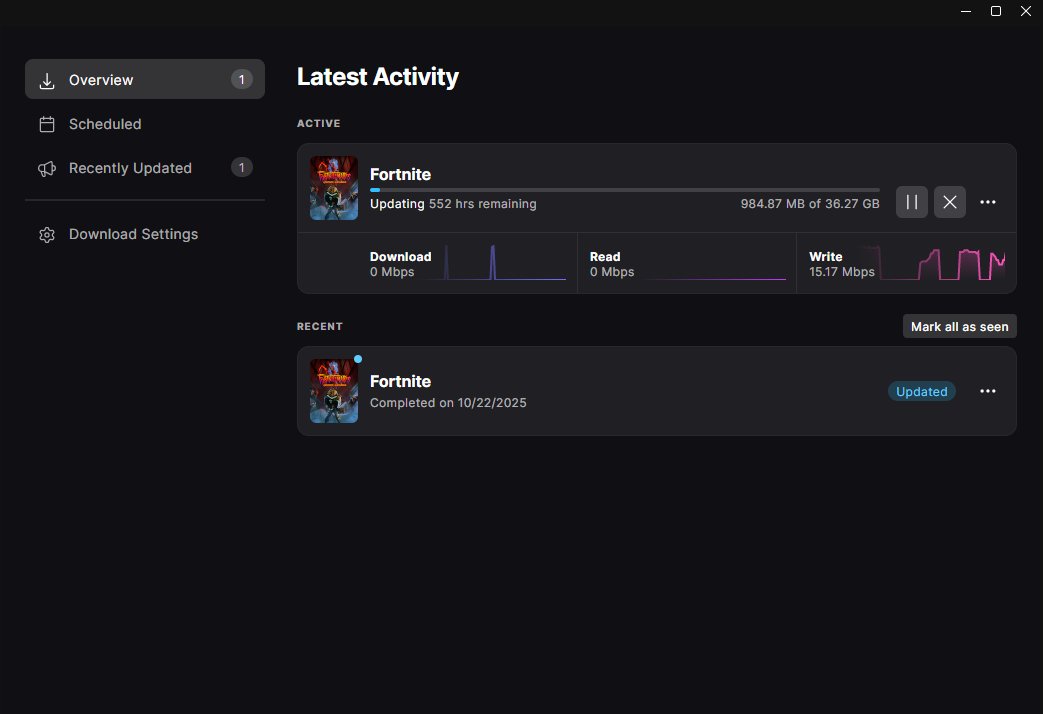The width and height of the screenshot is (1043, 714).
Task: Open the Scheduled section
Action: 145,124
